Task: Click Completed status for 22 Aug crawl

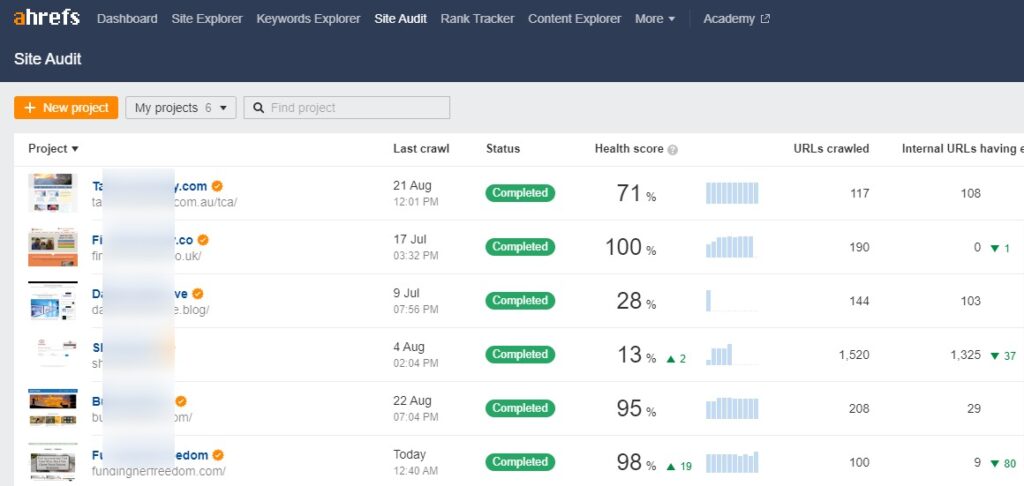Action: pyautogui.click(x=520, y=408)
